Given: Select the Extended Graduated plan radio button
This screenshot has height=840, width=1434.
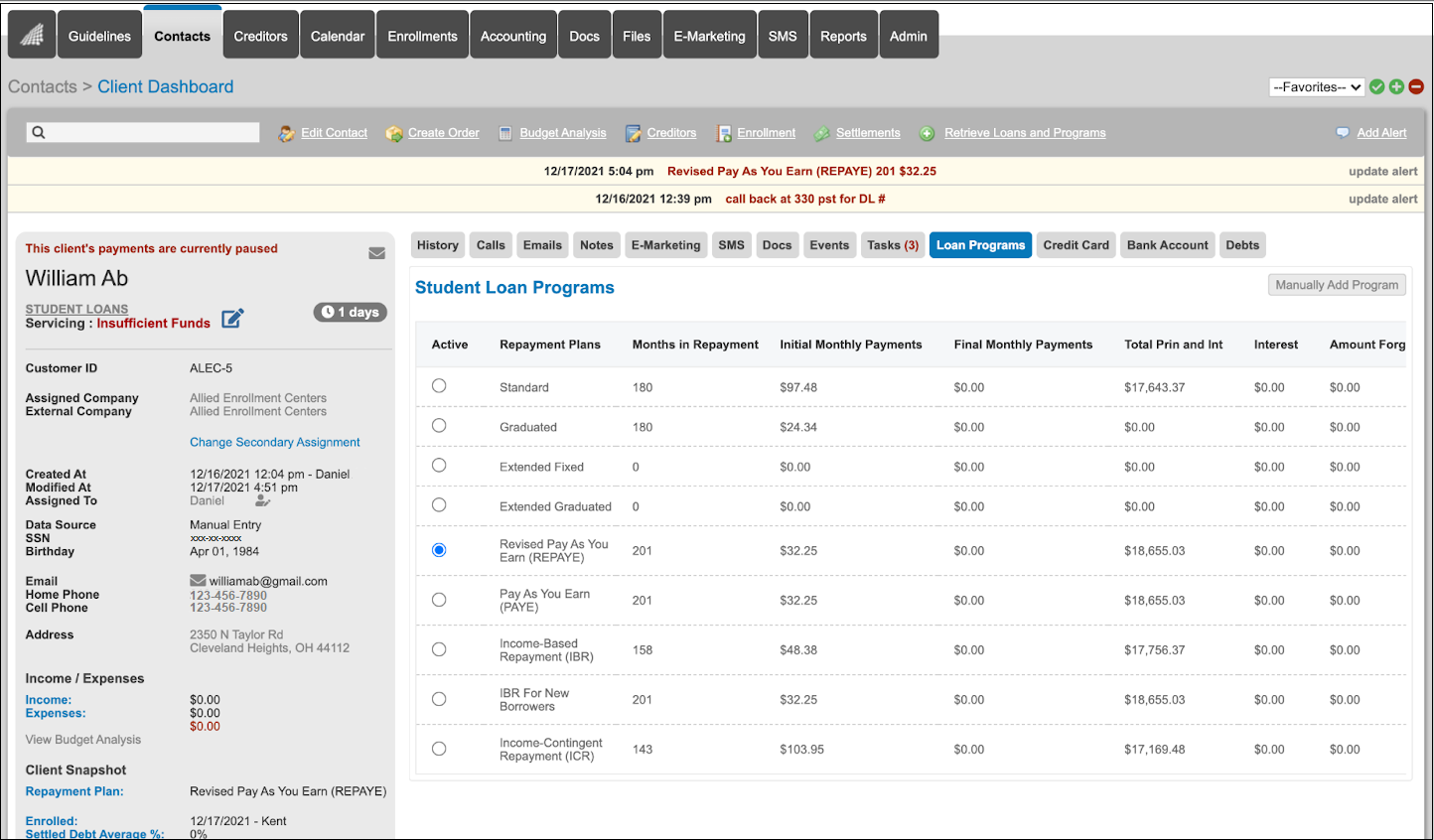Looking at the screenshot, I should pyautogui.click(x=439, y=505).
